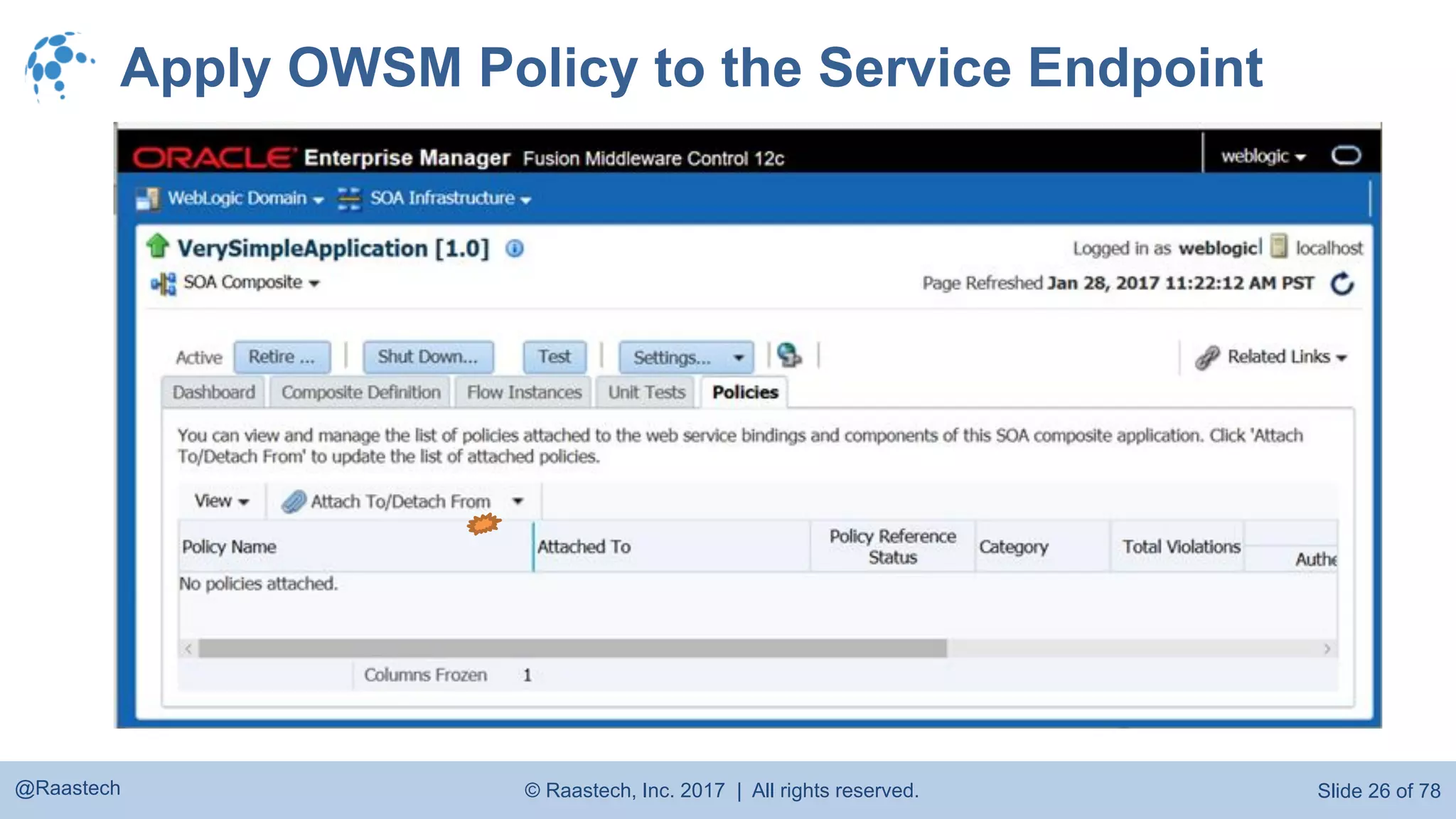Click the localhost server icon
This screenshot has width=1456, height=819.
click(1279, 246)
